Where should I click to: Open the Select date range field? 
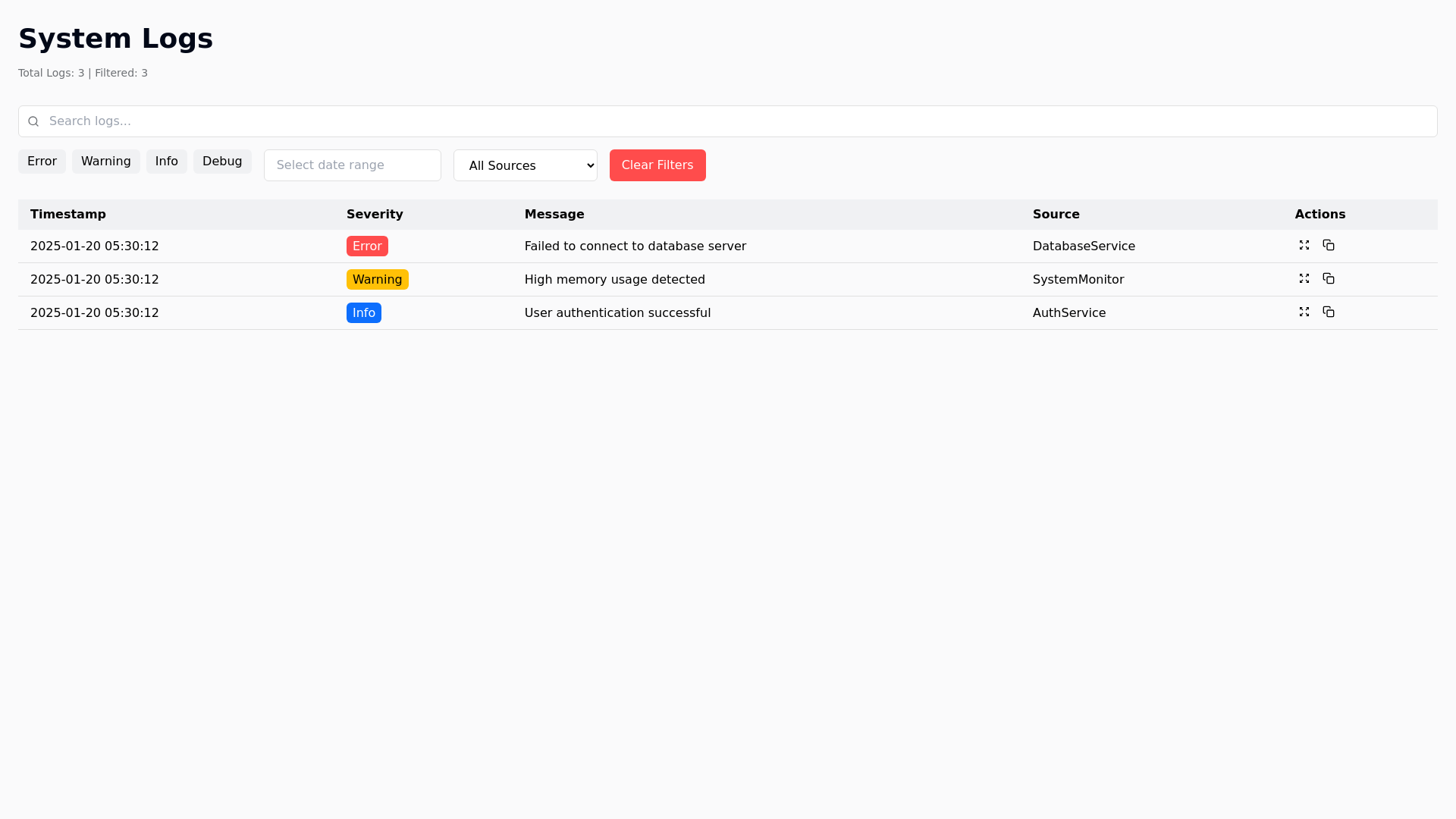coord(353,165)
